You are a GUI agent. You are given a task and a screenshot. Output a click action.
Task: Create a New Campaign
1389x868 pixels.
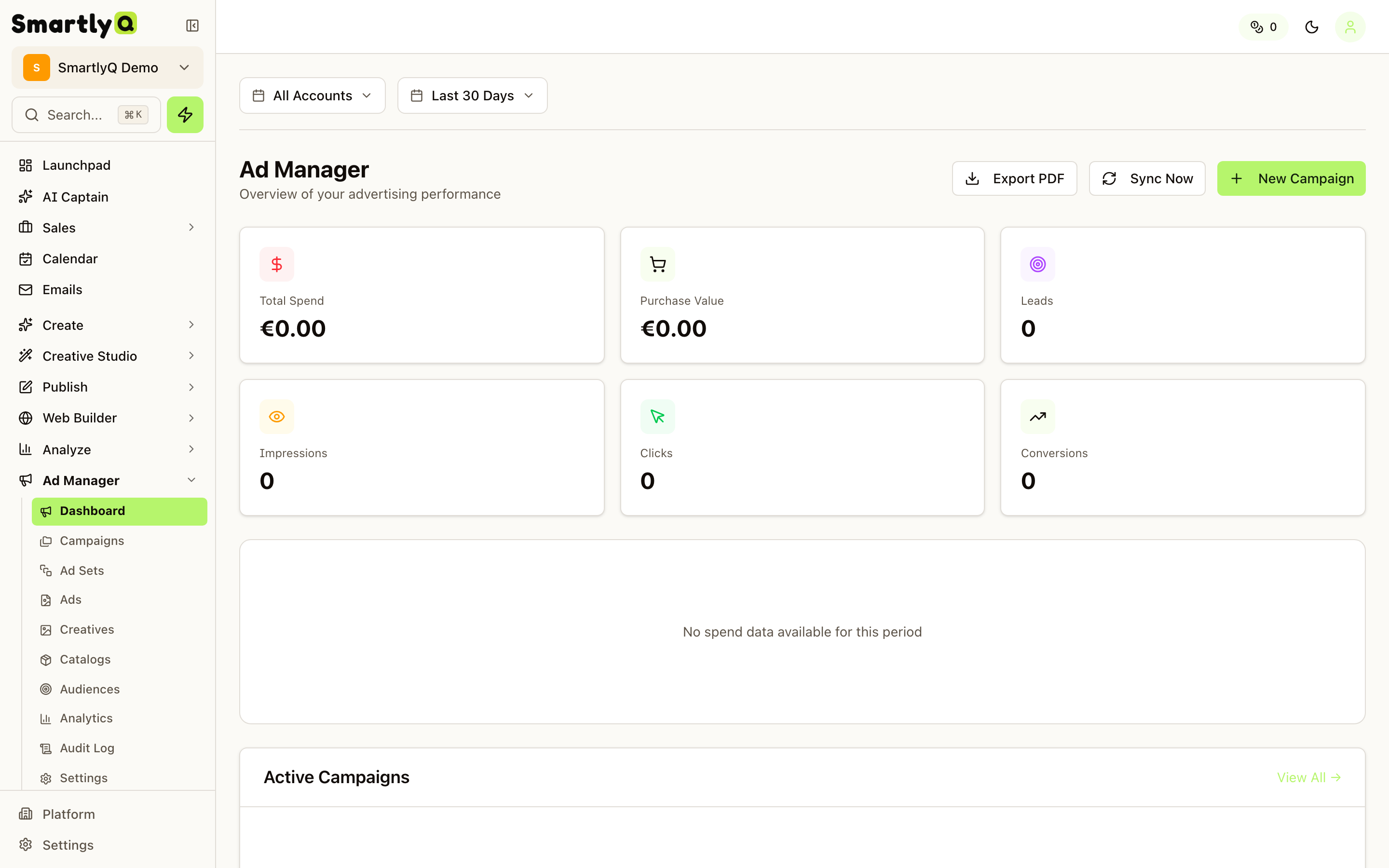tap(1291, 178)
